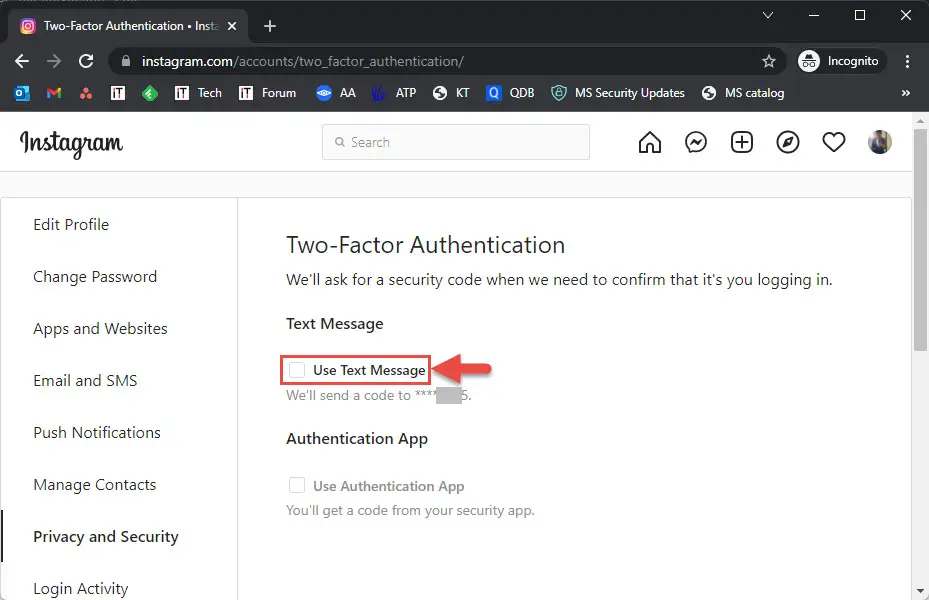This screenshot has width=929, height=600.
Task: Bookmark page with star icon
Action: pos(769,61)
